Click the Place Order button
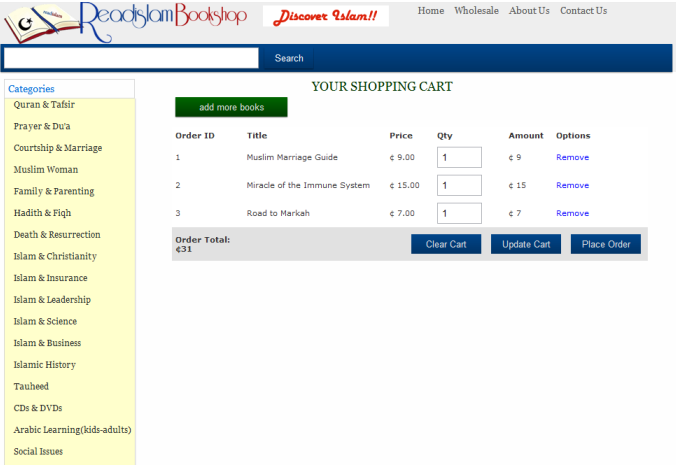This screenshot has height=467, width=676. click(606, 244)
